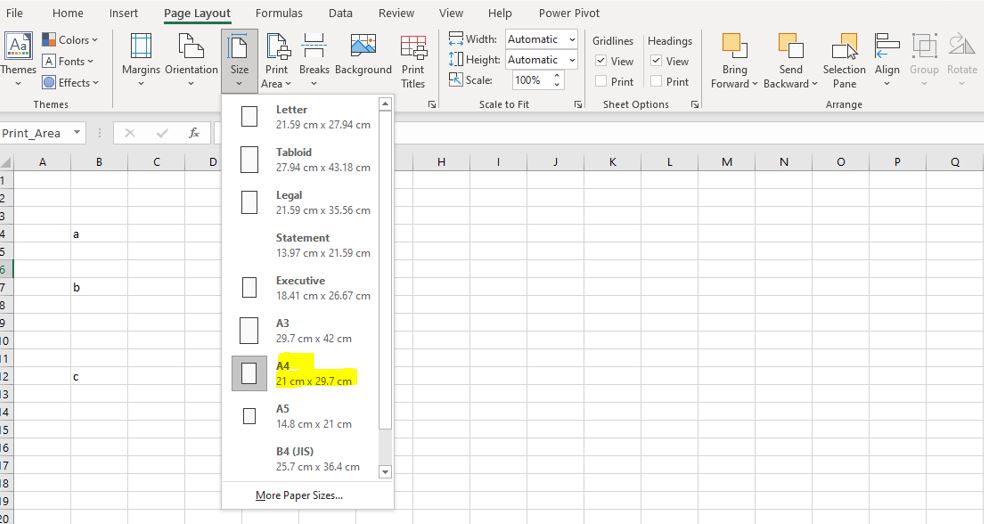Select highlighted A4 paper size

pyautogui.click(x=301, y=373)
